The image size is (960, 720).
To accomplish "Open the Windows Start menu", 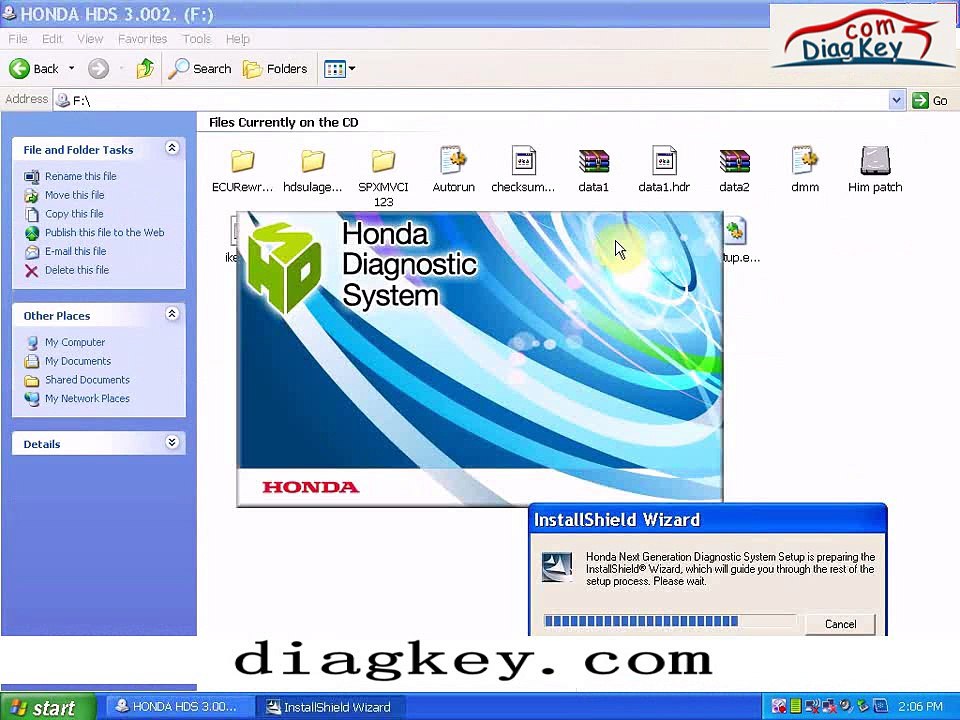I will click(48, 707).
